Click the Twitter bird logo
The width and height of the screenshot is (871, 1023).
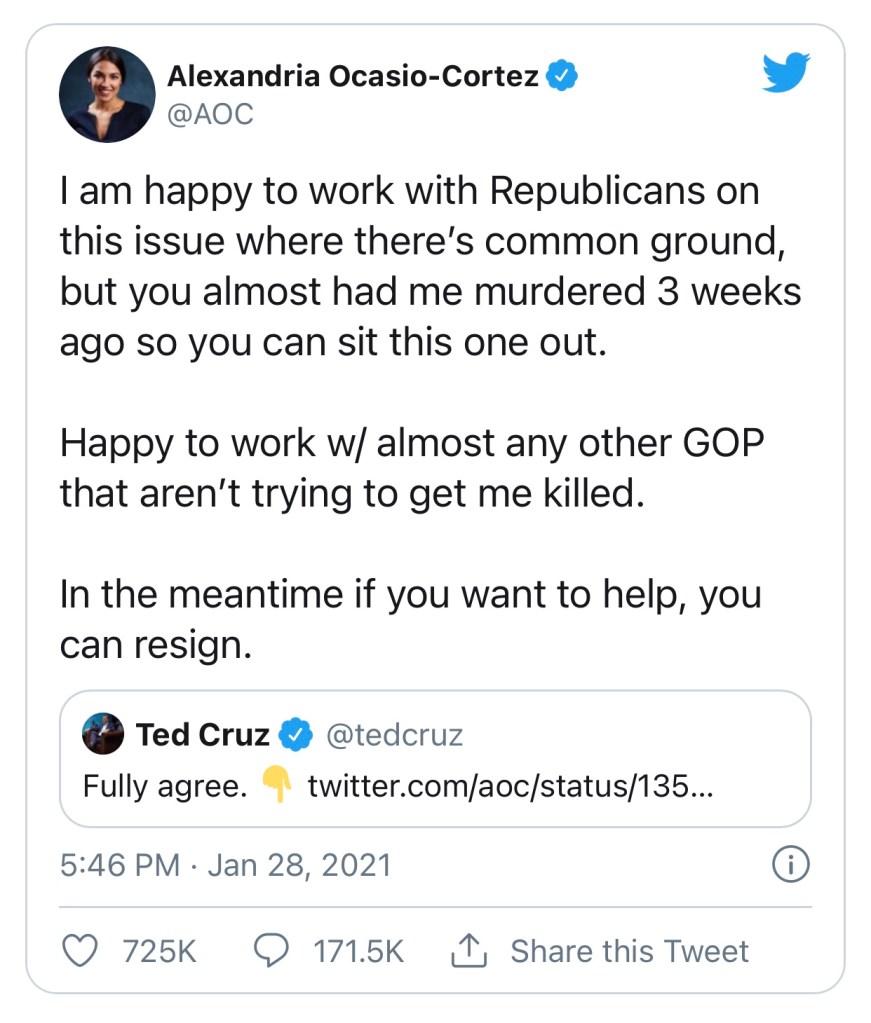[786, 74]
